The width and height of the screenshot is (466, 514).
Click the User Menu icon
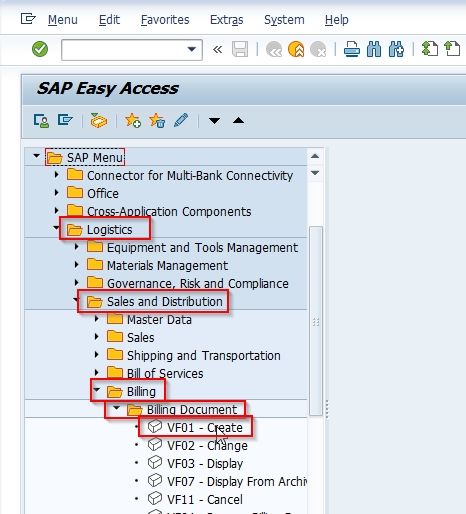click(x=41, y=120)
